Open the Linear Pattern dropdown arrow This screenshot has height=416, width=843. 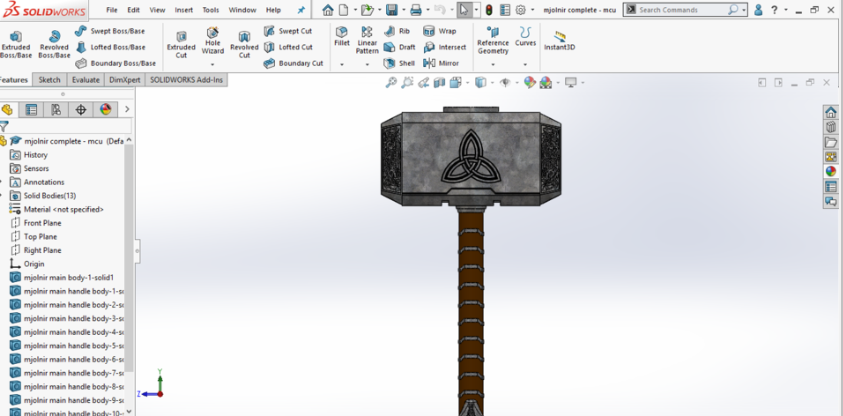pyautogui.click(x=367, y=64)
